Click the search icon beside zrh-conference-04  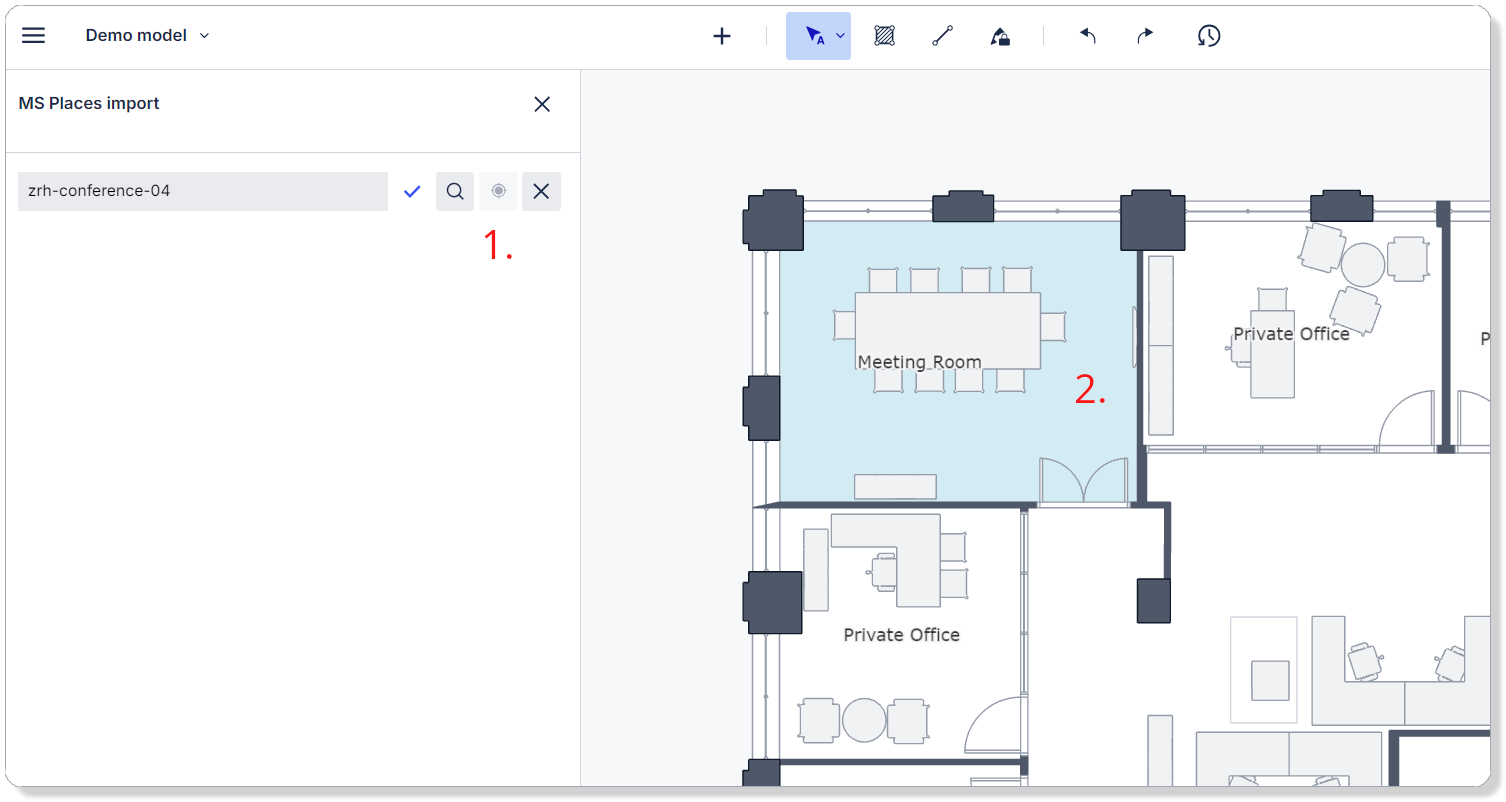pyautogui.click(x=455, y=191)
